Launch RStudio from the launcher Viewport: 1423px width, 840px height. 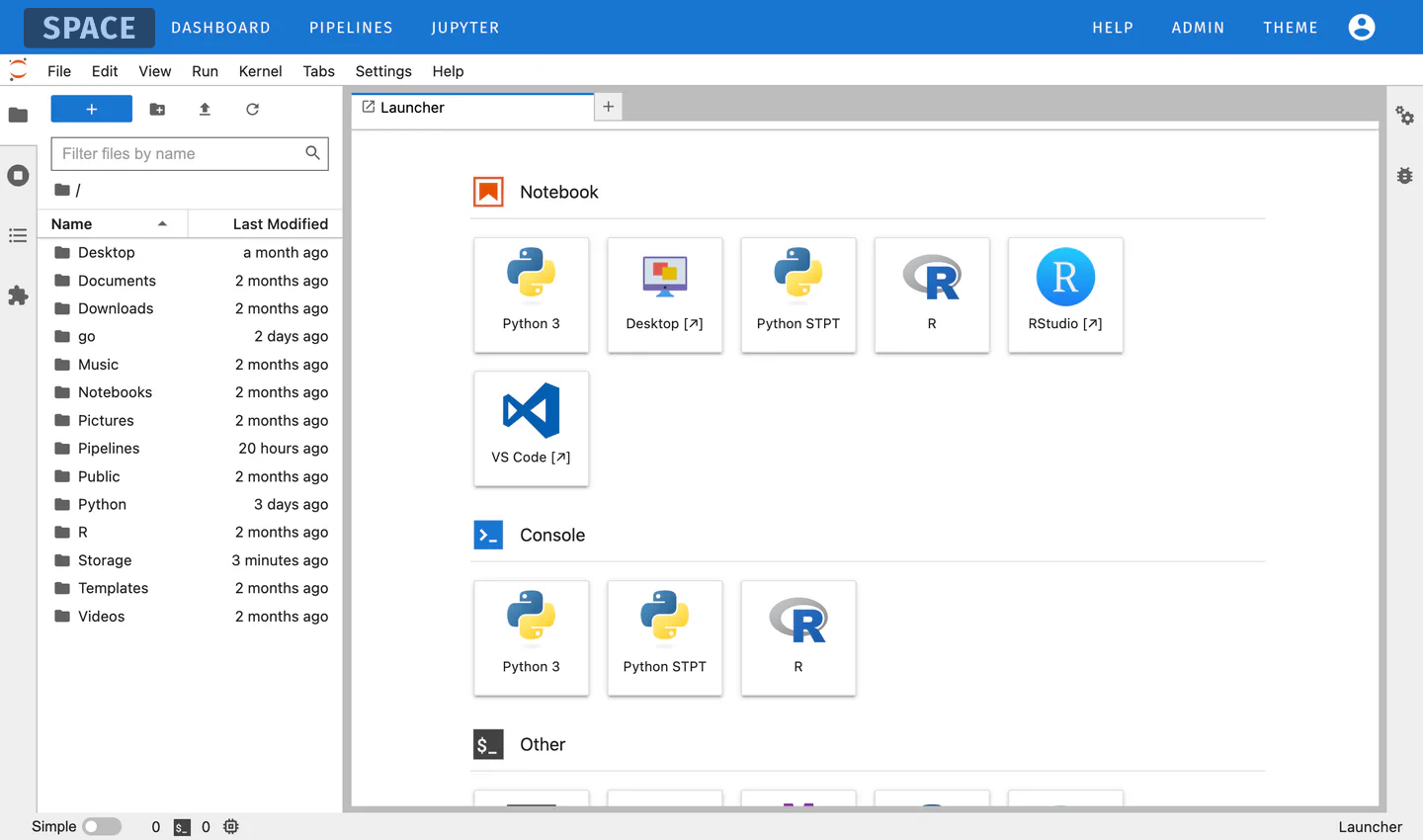point(1065,294)
